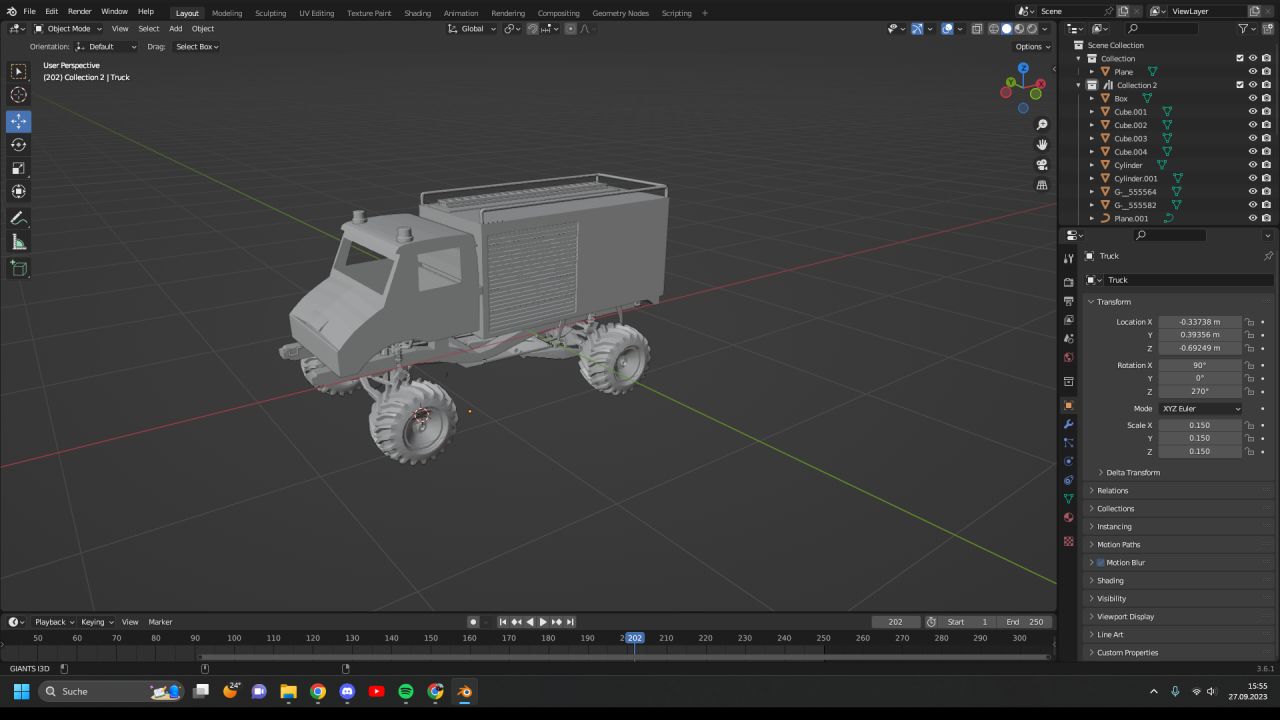Screen dimensions: 1280x720
Task: Open the World properties tab
Action: [1068, 357]
